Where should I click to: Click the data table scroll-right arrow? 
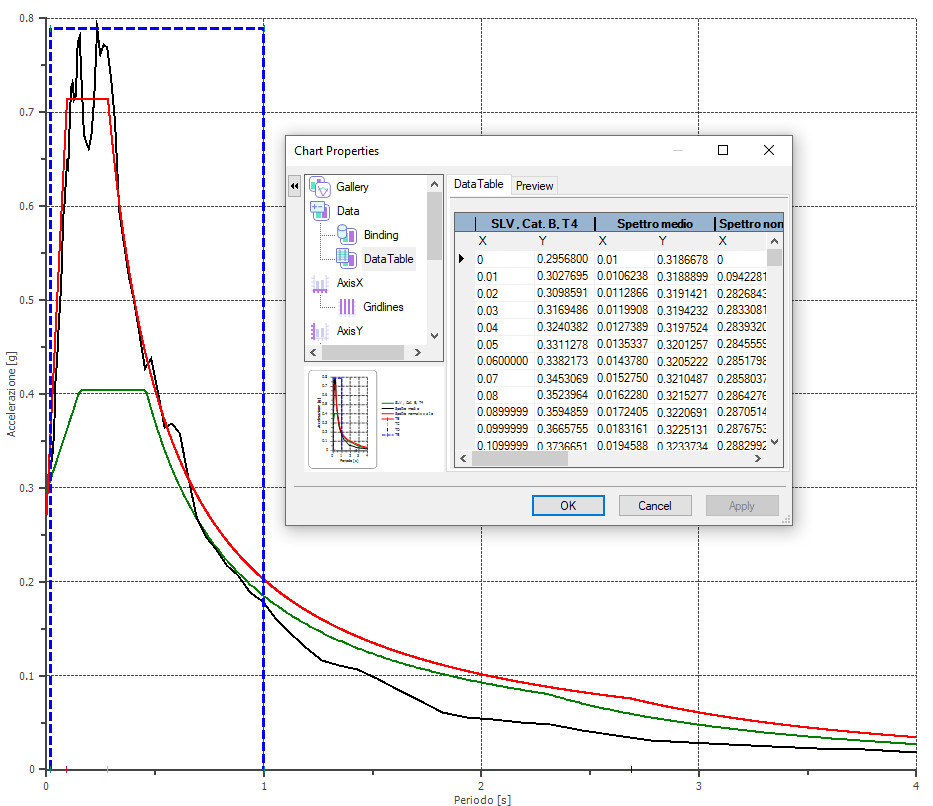pos(757,459)
